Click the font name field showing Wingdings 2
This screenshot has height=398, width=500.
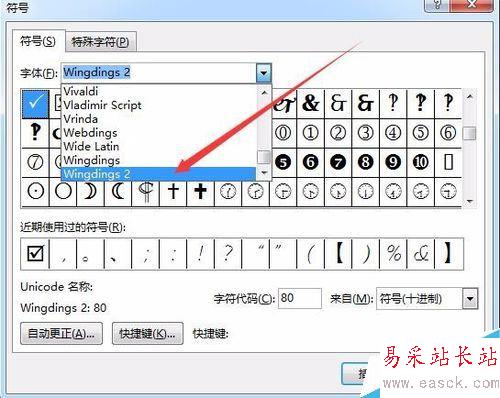[x=159, y=73]
